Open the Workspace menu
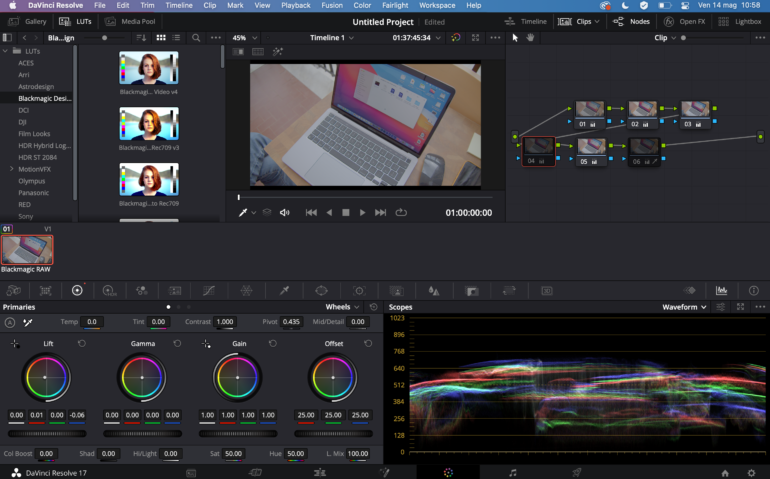This screenshot has width=770, height=479. 437,5
